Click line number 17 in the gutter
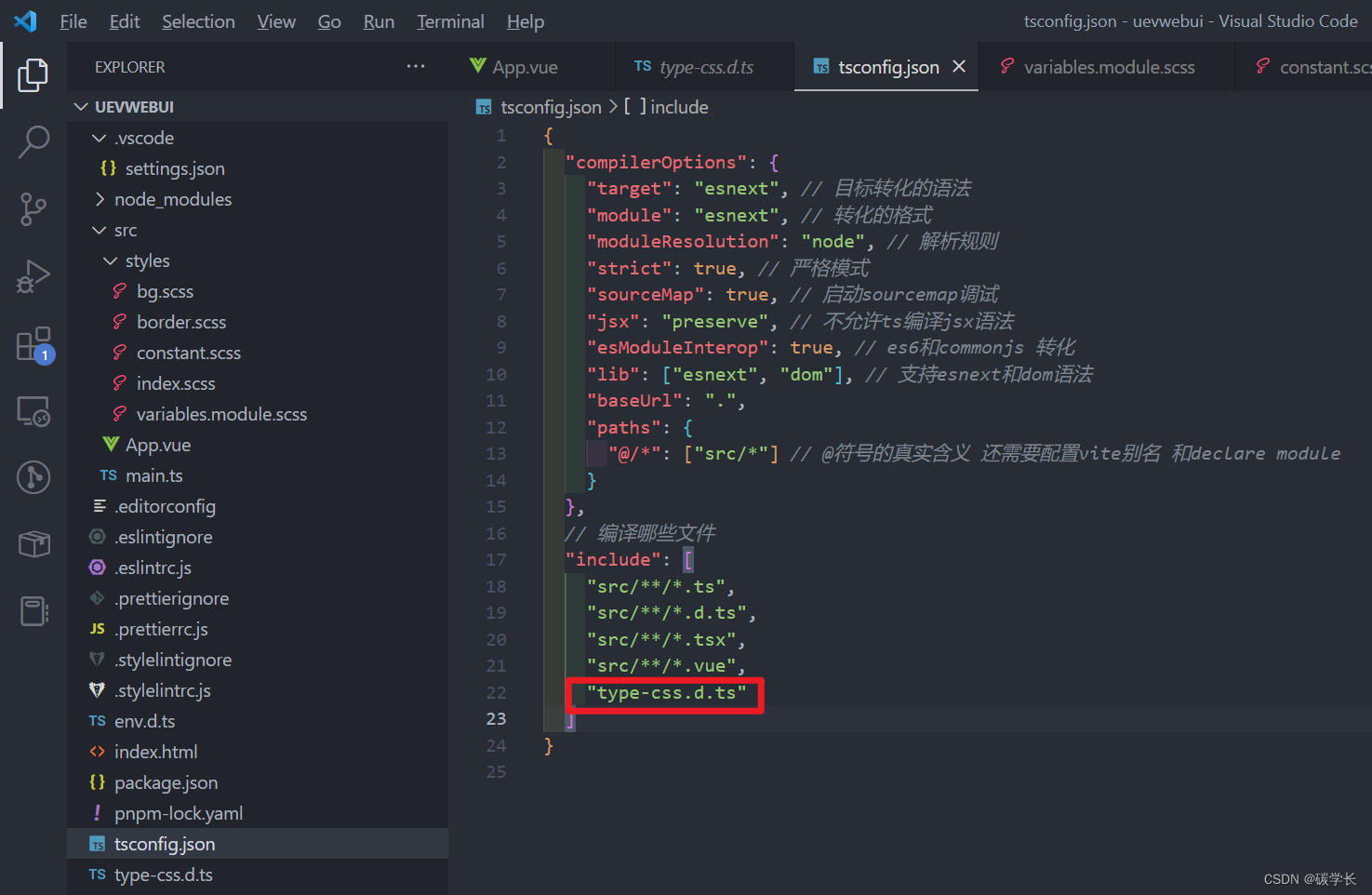 [496, 559]
